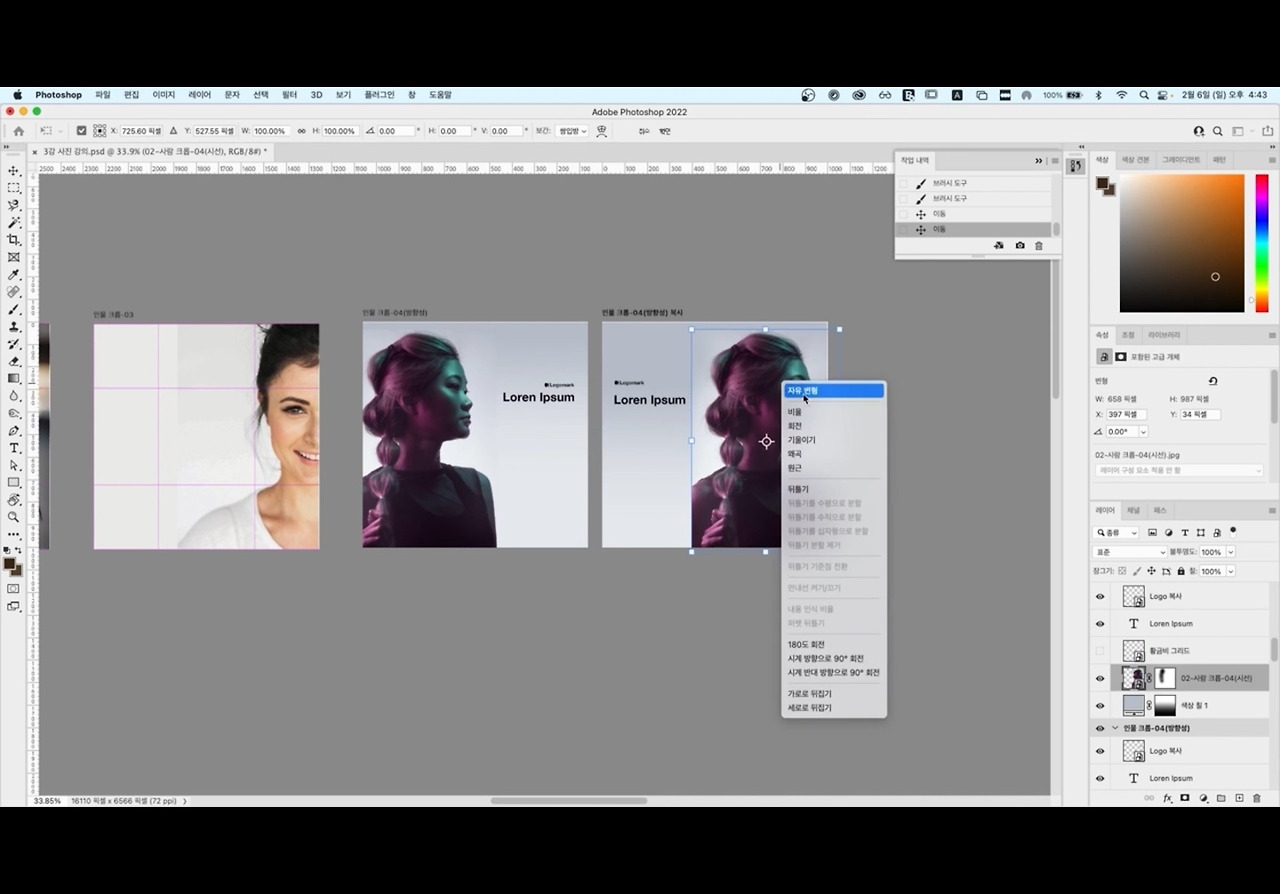Viewport: 1280px width, 894px height.
Task: Open the layer filter 종류 dropdown
Action: click(1117, 533)
